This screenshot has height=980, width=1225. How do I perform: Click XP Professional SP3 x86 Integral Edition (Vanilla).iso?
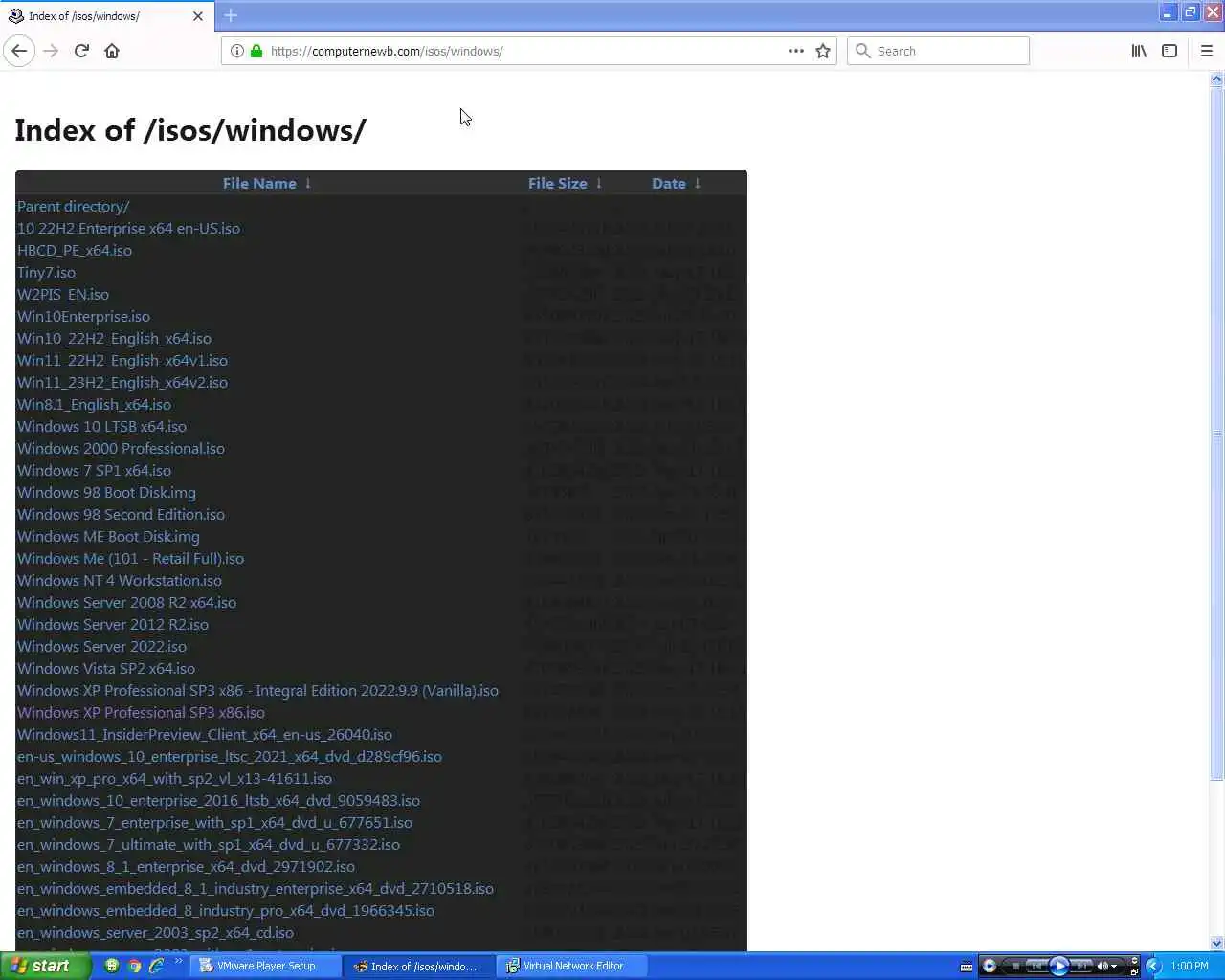click(x=257, y=690)
